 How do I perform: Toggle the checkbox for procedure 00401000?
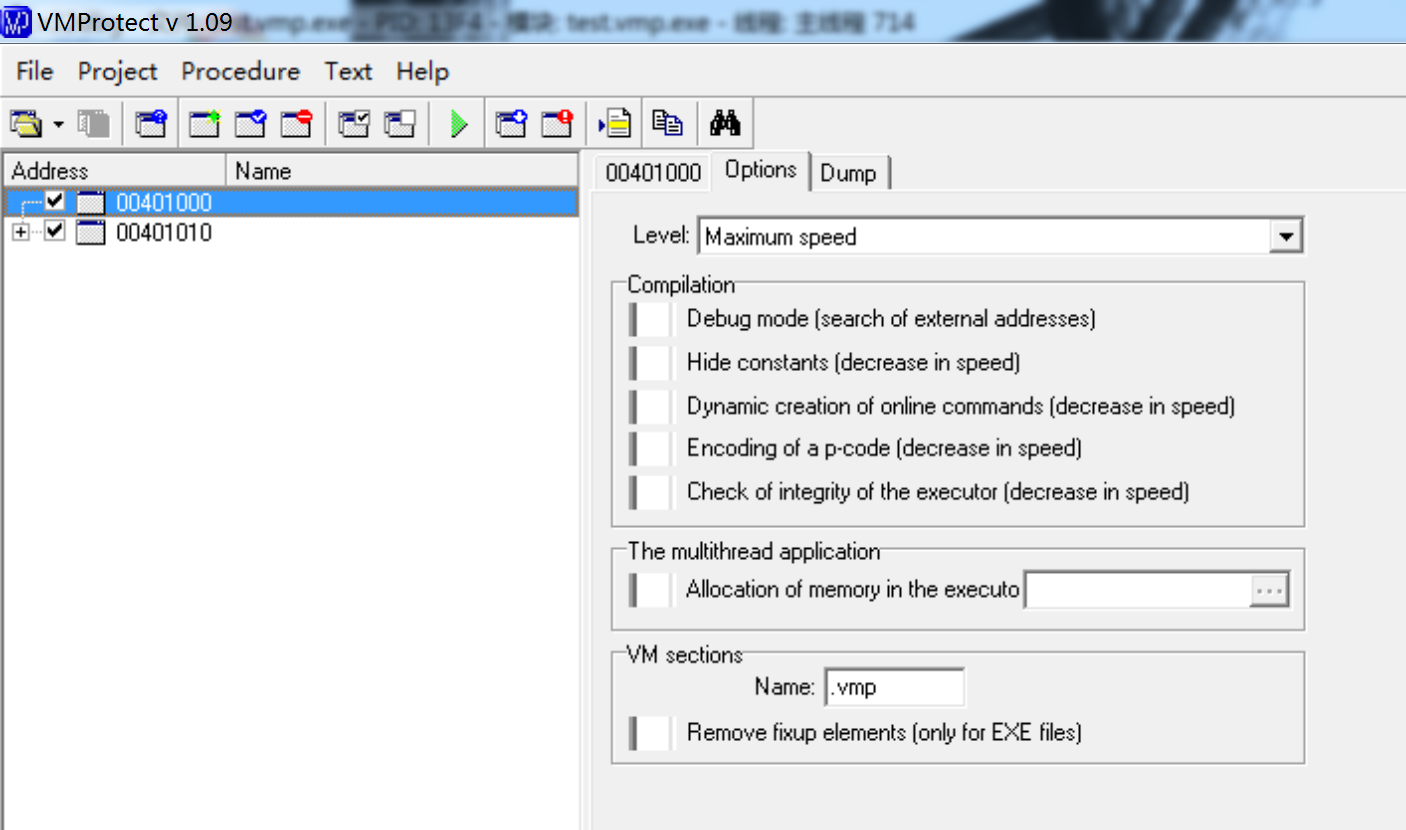[x=55, y=202]
